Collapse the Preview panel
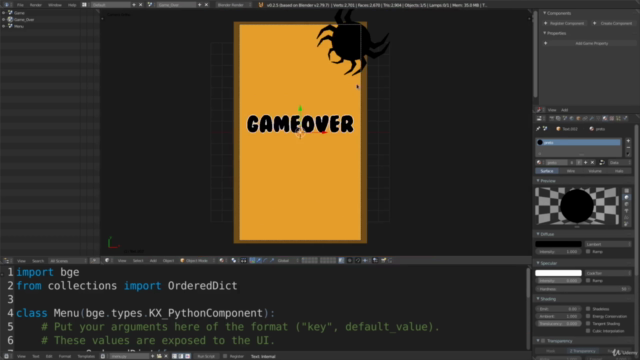The image size is (640, 360). [x=538, y=181]
